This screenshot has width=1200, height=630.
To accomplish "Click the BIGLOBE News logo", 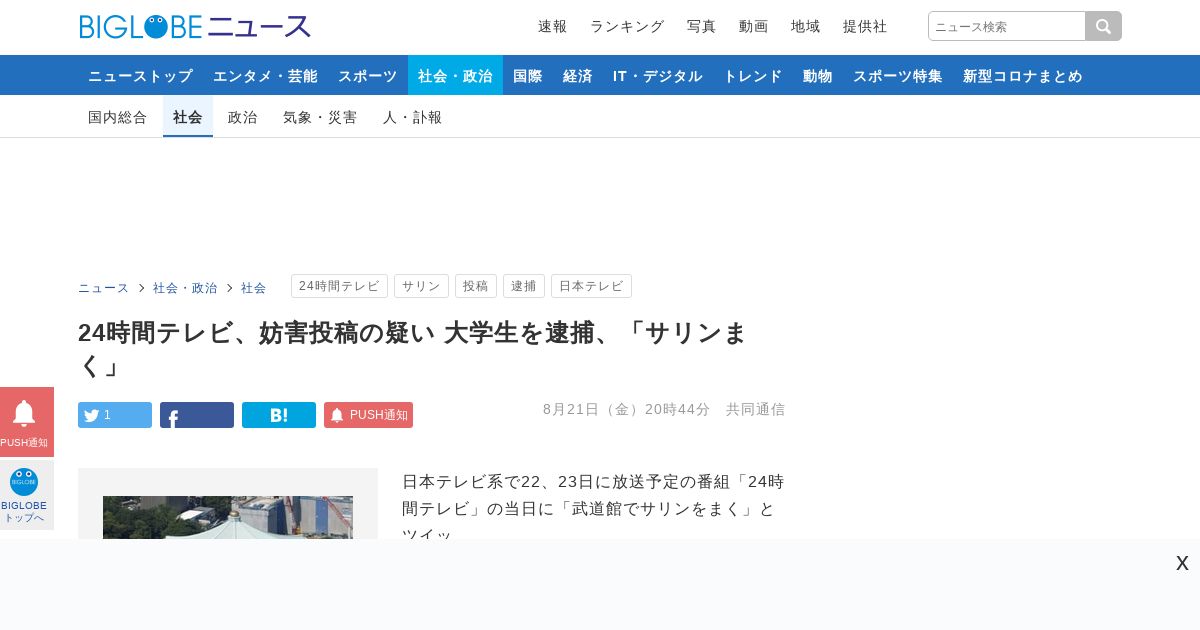I will click(x=195, y=27).
